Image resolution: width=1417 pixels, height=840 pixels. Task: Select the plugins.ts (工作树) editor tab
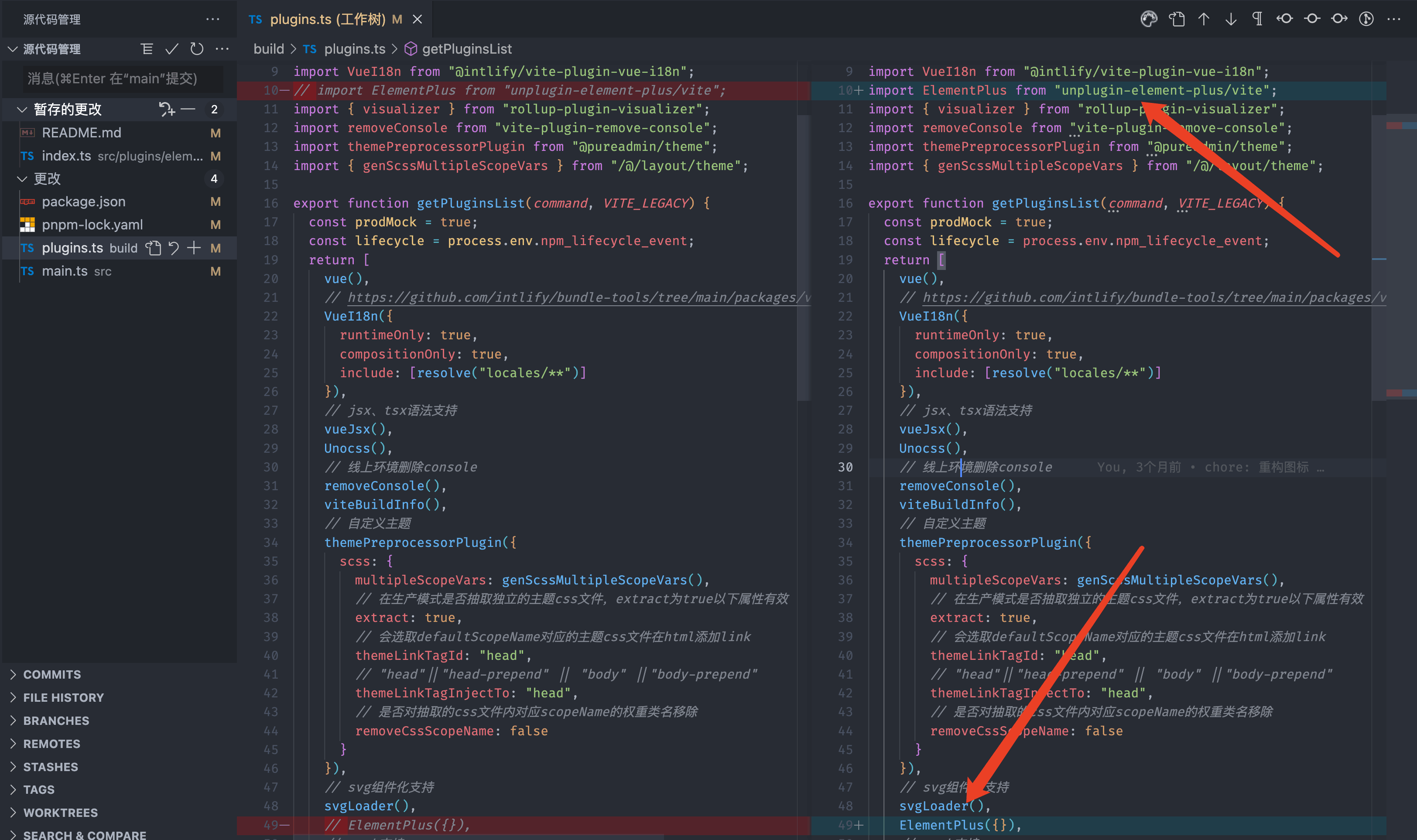tap(327, 19)
